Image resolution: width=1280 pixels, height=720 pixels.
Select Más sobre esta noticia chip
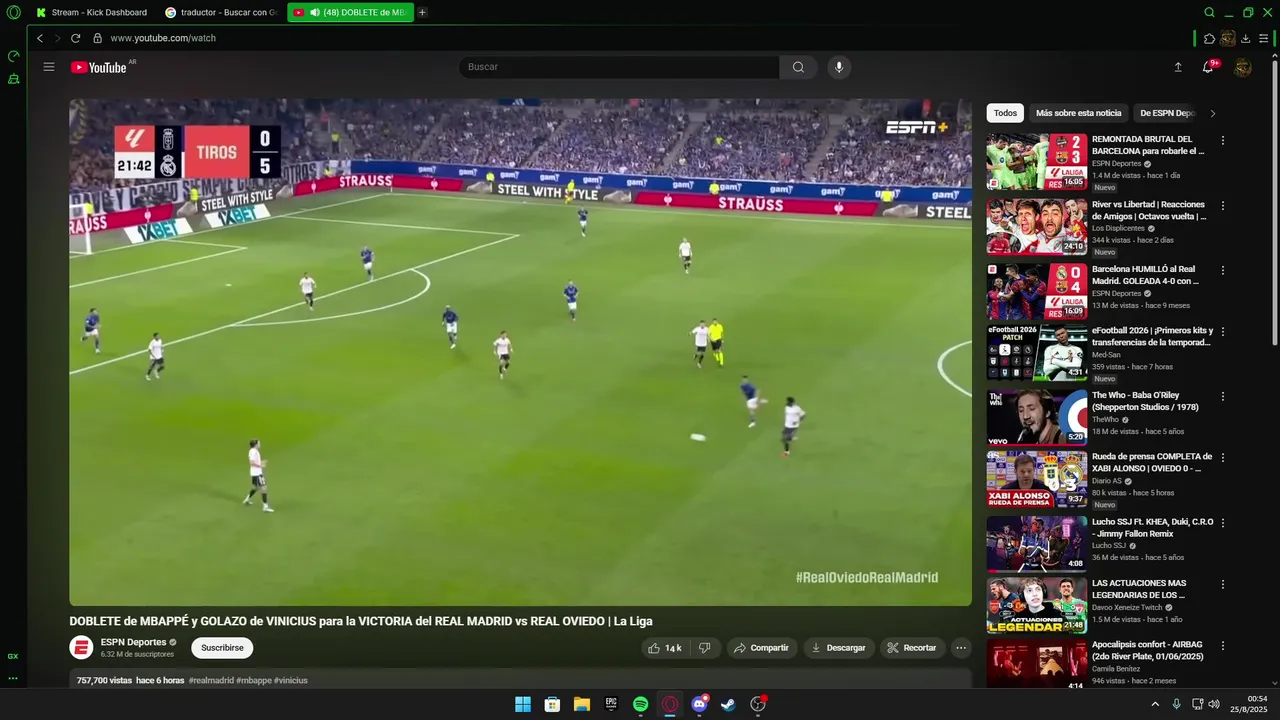(x=1078, y=113)
